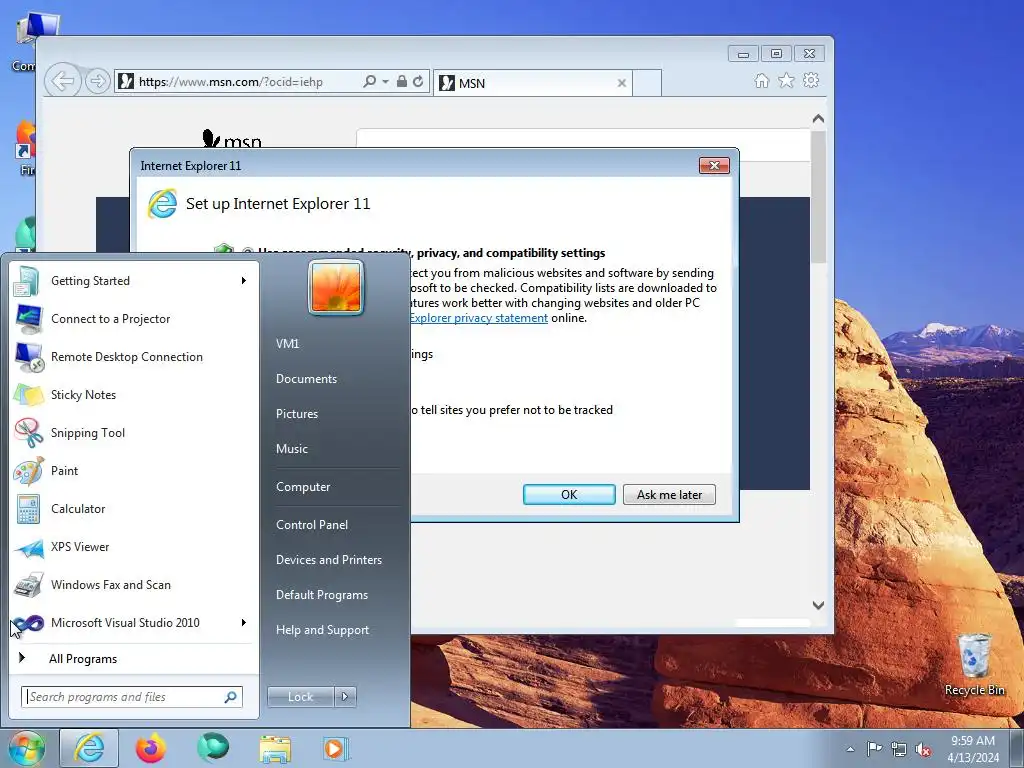Open Remote Desktop Connection
The width and height of the screenshot is (1024, 768).
(134, 357)
